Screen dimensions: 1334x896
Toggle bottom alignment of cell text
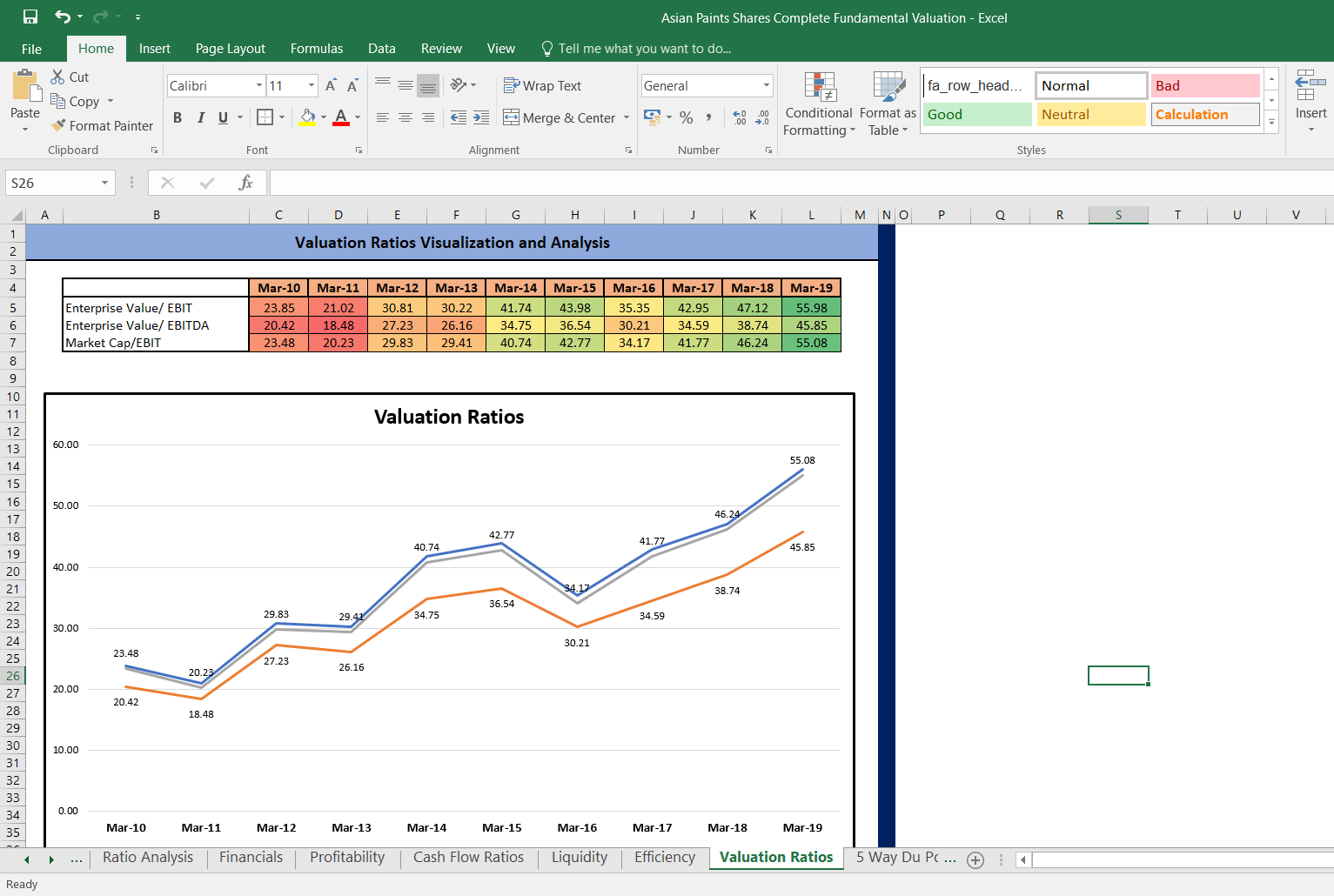point(428,84)
